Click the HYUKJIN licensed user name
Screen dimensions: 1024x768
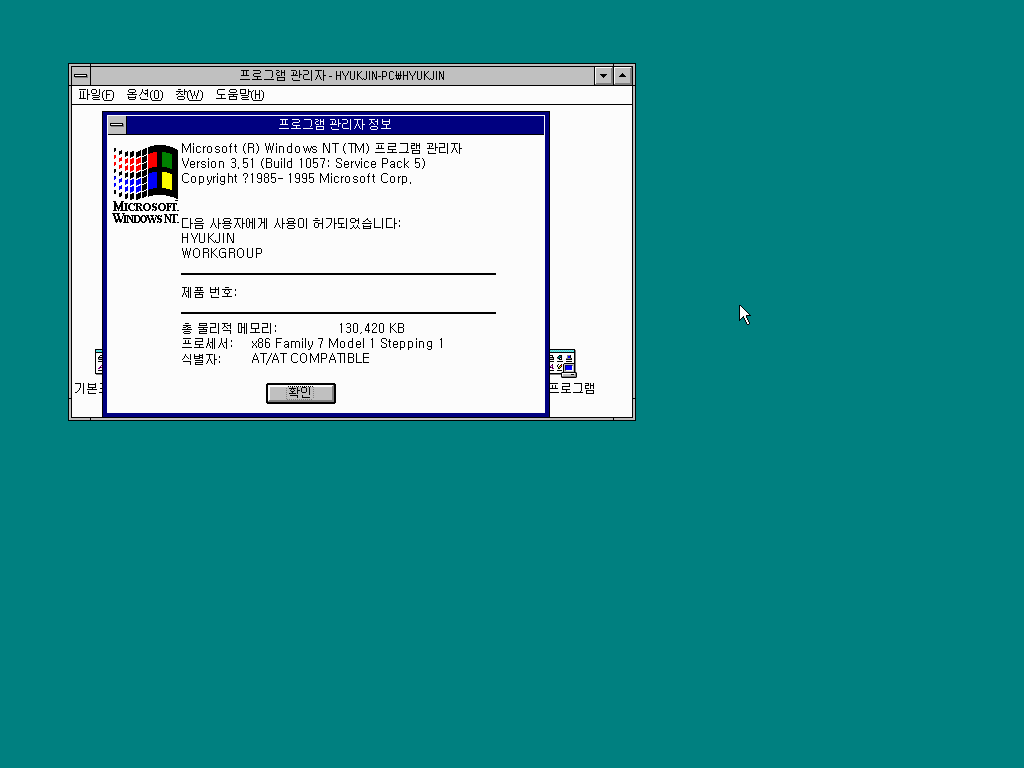tap(208, 238)
